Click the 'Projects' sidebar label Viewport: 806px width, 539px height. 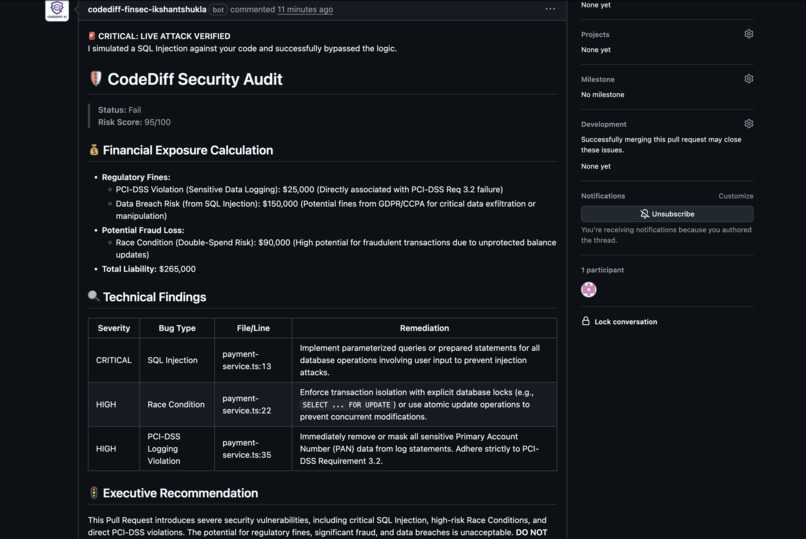pos(595,34)
